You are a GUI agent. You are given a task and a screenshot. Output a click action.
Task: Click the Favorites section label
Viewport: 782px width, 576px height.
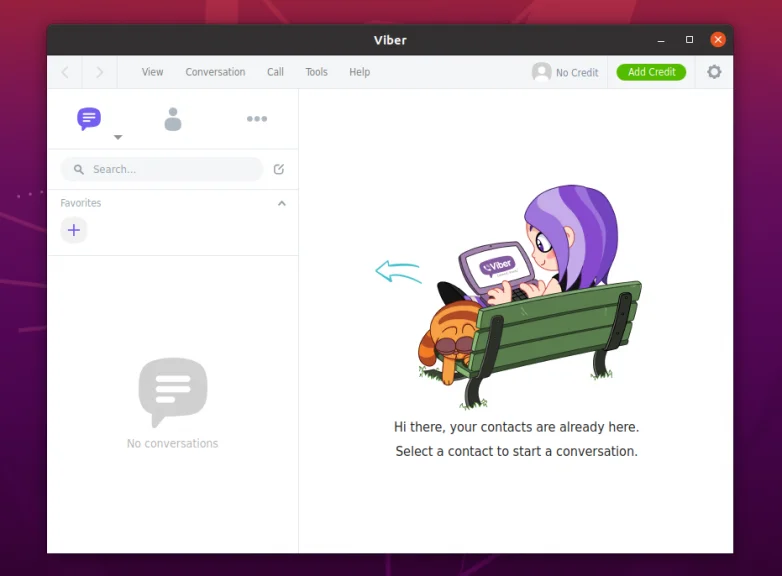[81, 203]
